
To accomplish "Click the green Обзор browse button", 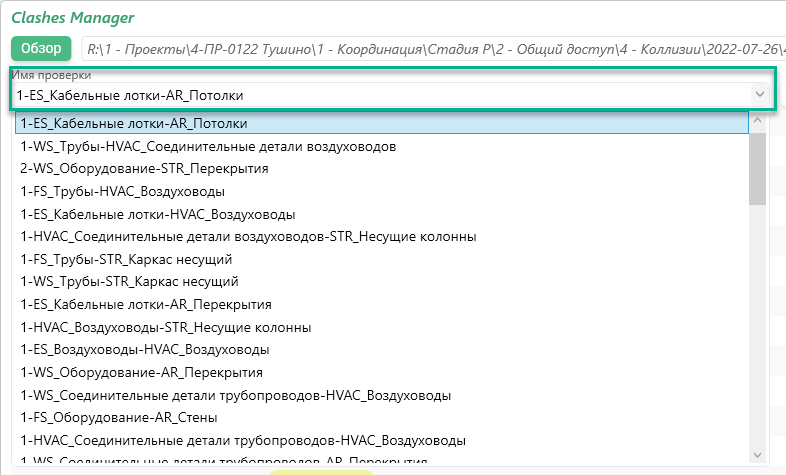I will point(41,49).
